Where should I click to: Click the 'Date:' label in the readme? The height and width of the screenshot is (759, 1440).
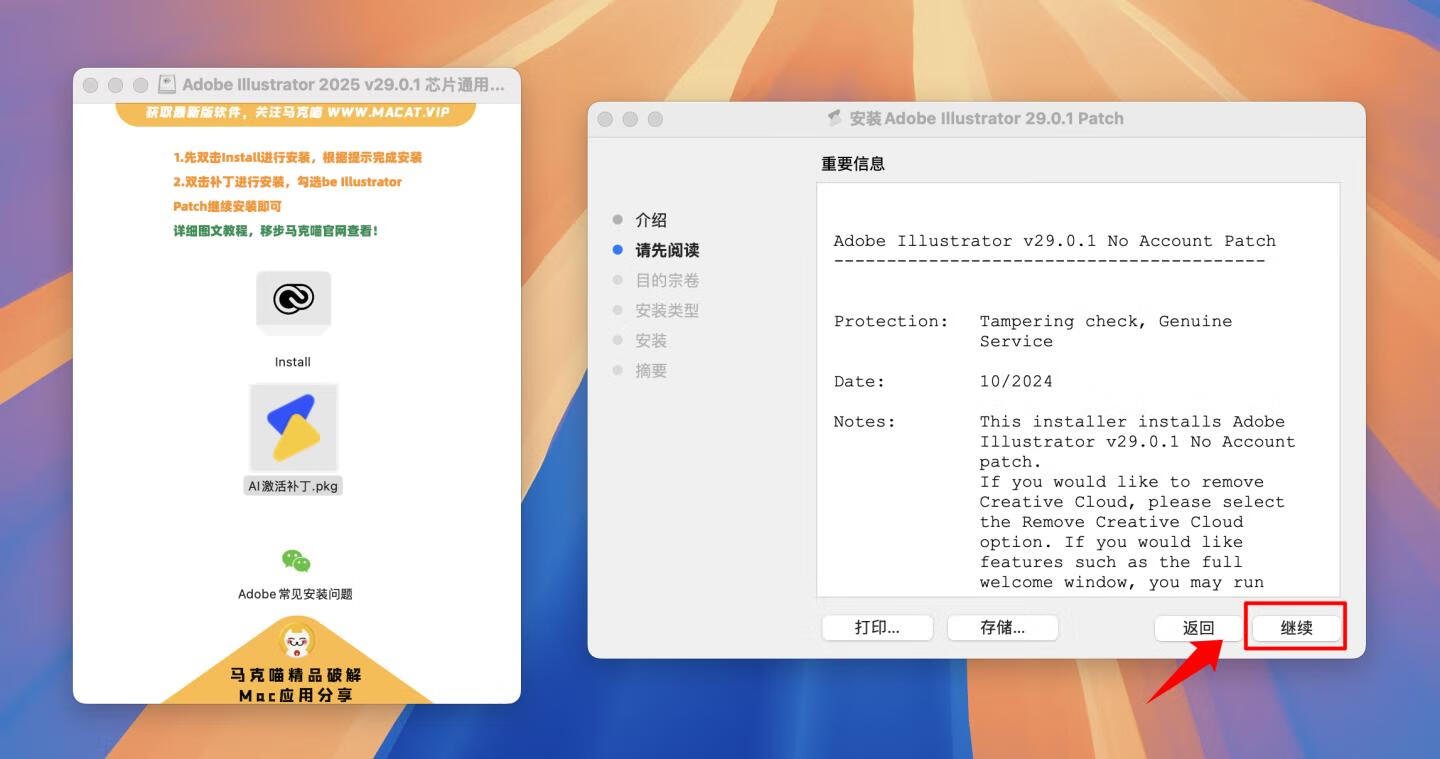click(859, 381)
